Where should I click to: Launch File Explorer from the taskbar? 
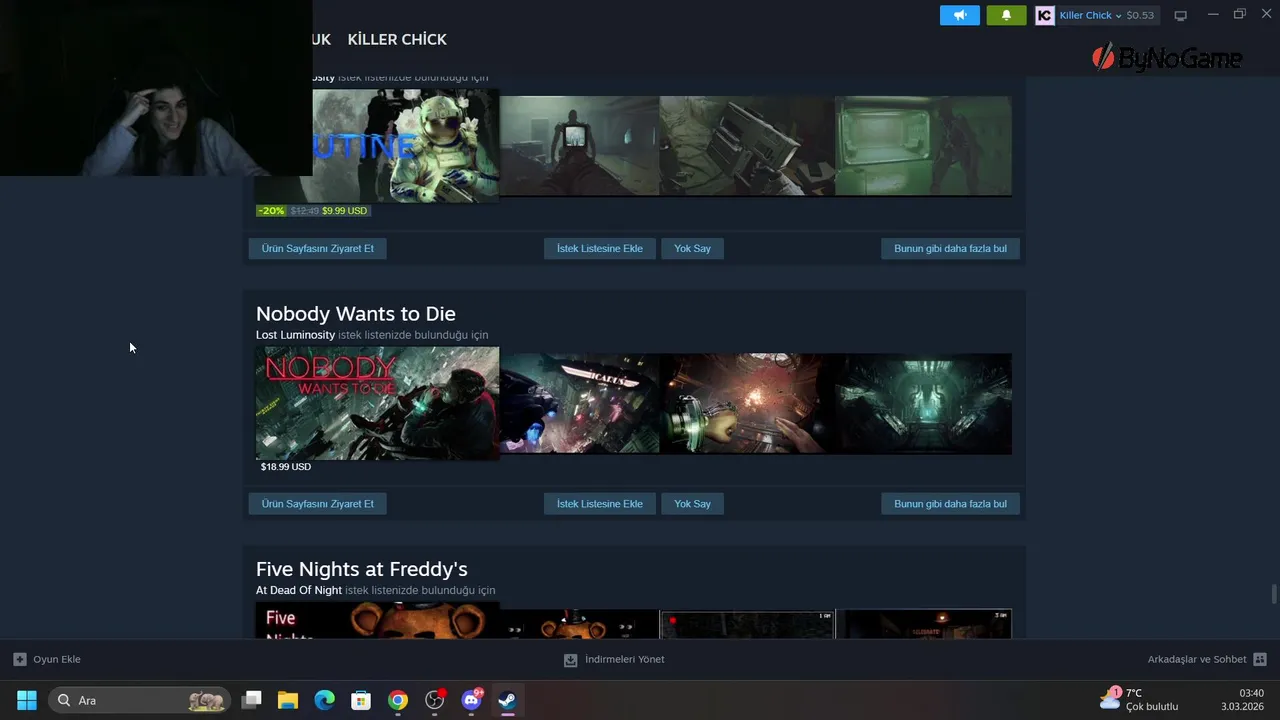pos(288,700)
